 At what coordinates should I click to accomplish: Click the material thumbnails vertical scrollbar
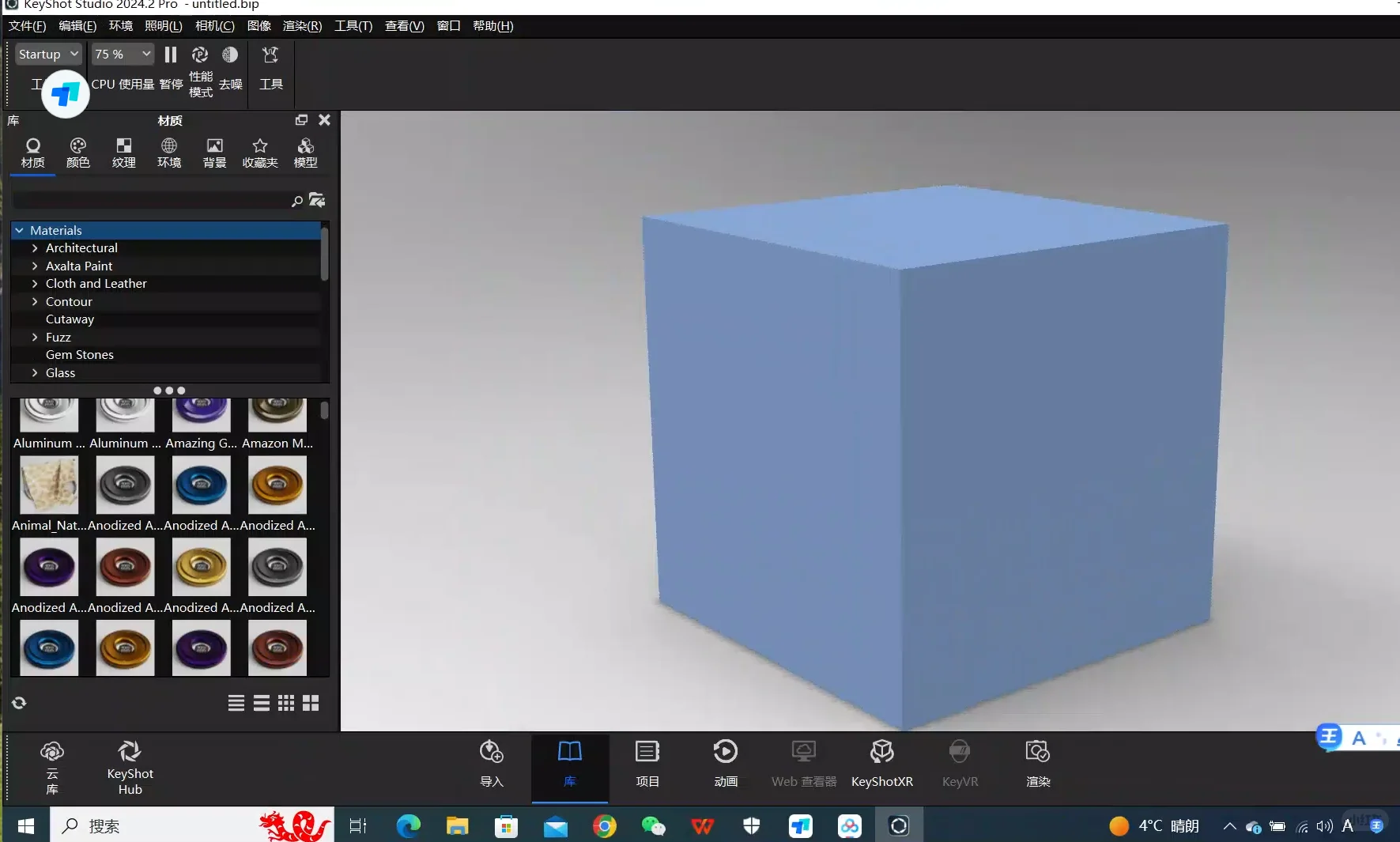pyautogui.click(x=324, y=410)
